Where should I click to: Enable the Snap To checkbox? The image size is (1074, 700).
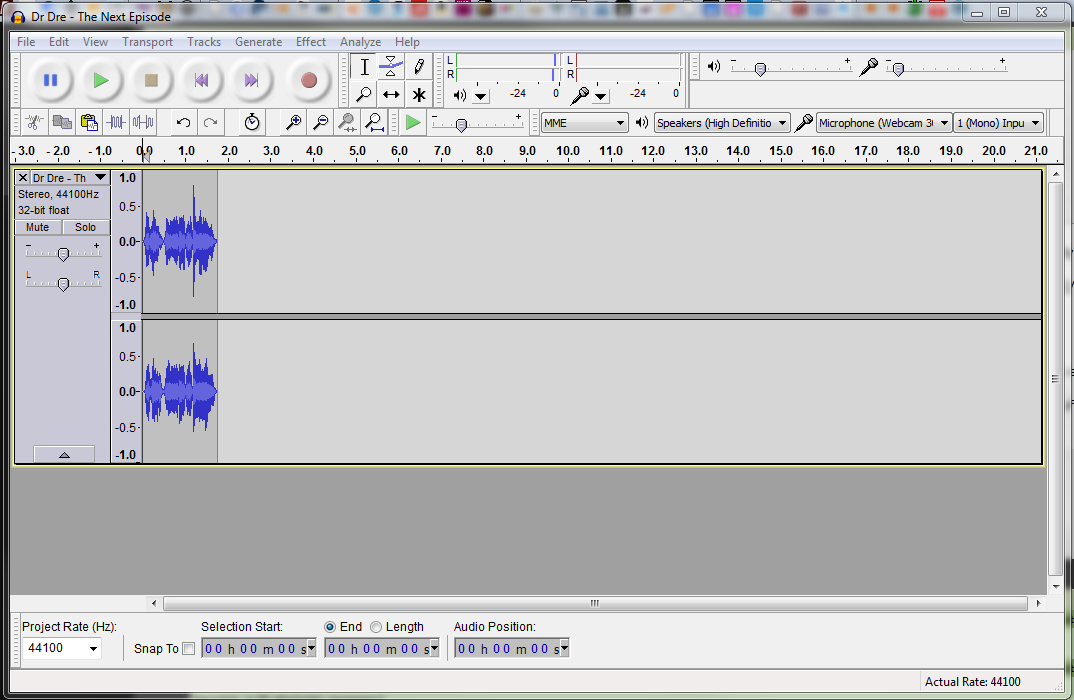(189, 649)
